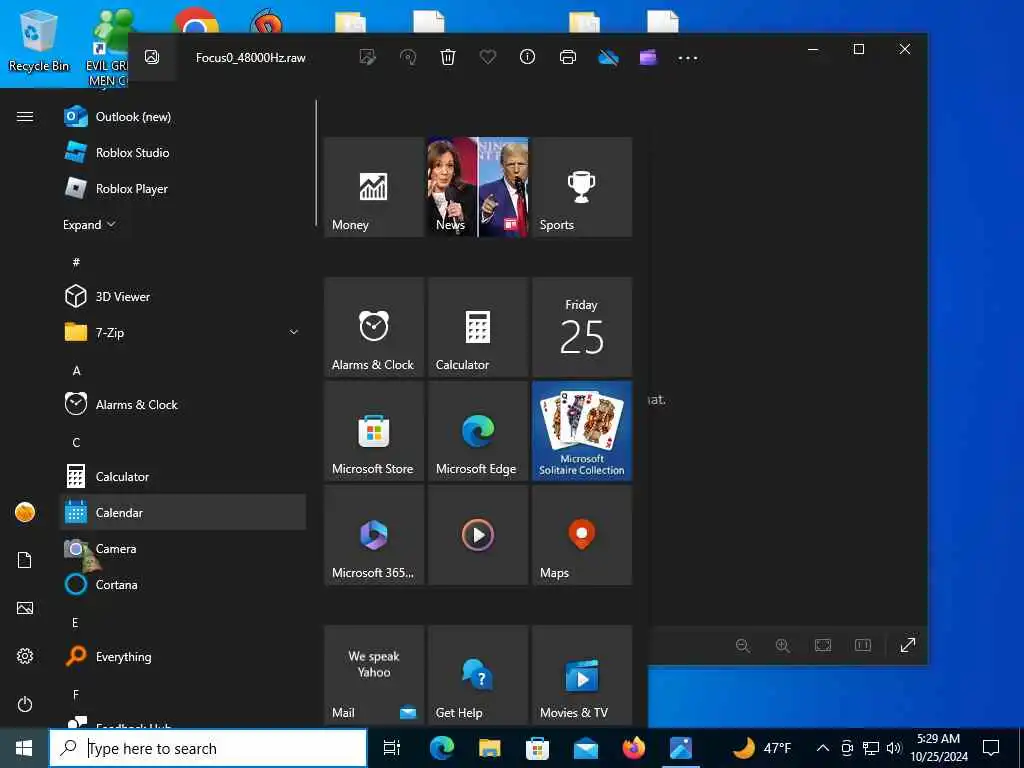Open Camera app from list
1024x768 pixels.
(183, 549)
